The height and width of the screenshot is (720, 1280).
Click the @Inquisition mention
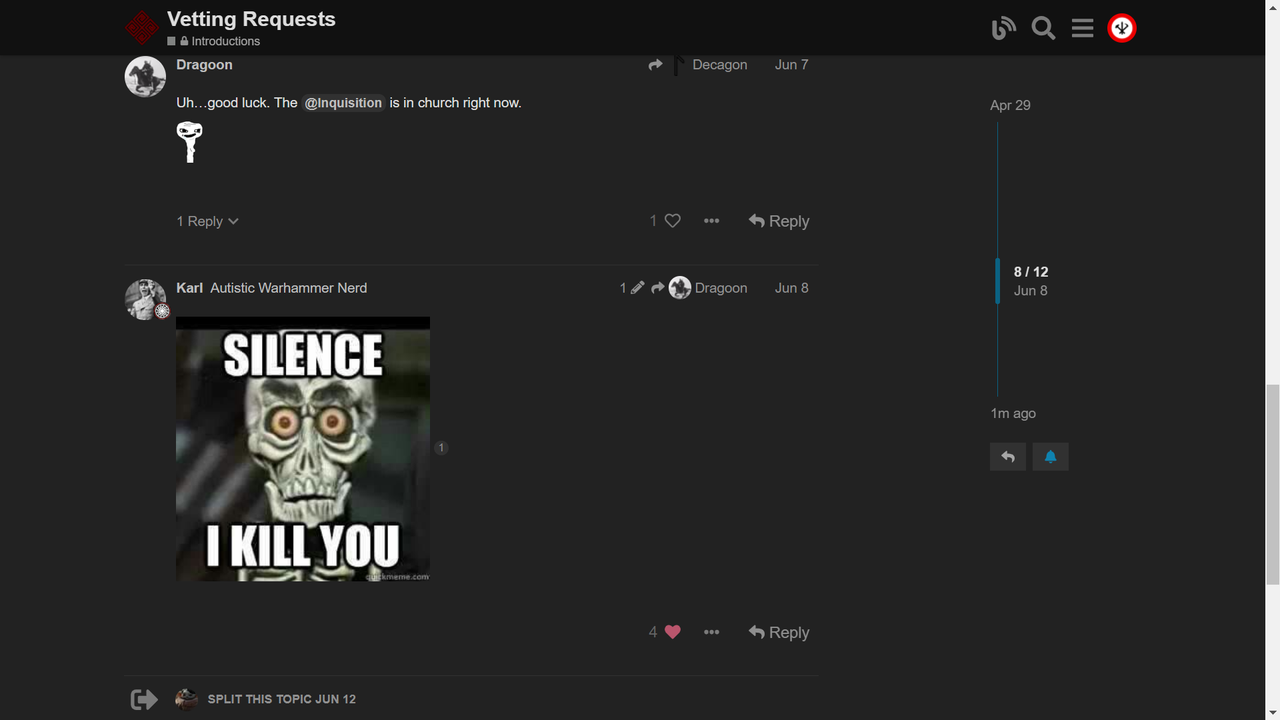(x=344, y=103)
